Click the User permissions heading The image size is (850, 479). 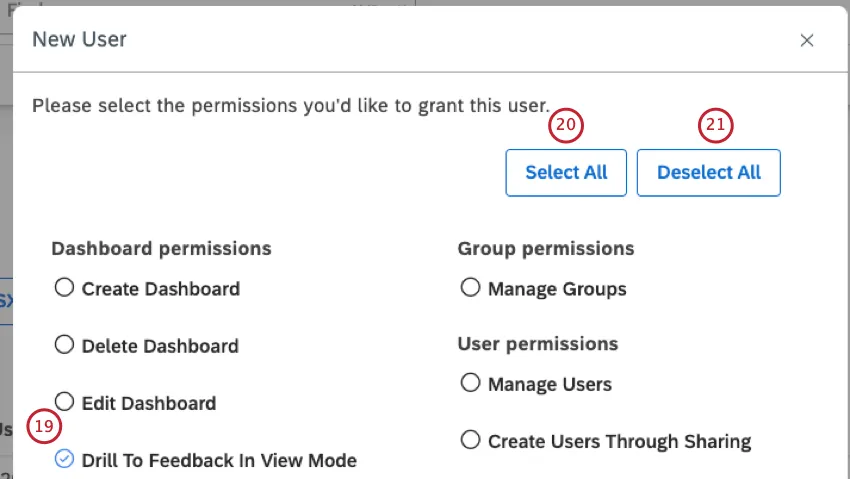click(x=538, y=344)
